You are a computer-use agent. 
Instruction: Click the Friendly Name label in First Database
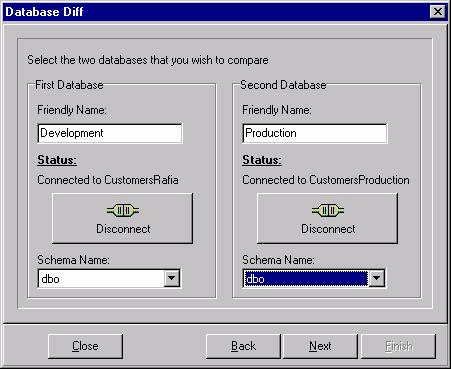72,110
